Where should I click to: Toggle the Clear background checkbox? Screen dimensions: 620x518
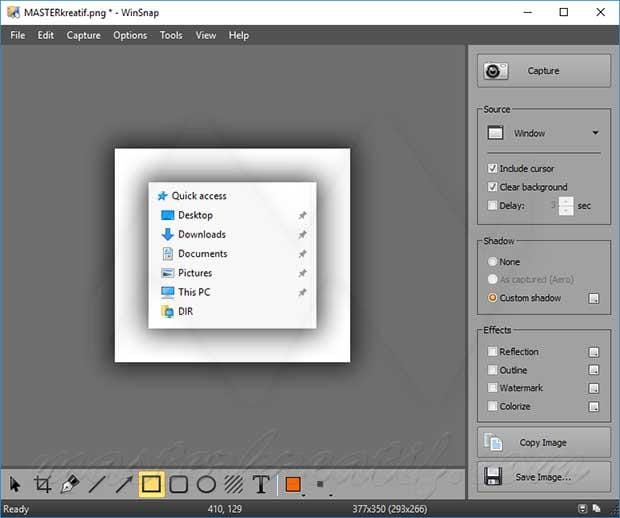tap(492, 187)
